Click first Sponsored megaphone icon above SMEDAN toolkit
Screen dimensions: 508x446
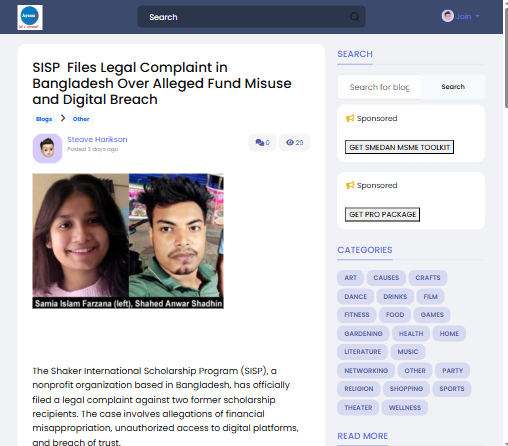click(350, 118)
